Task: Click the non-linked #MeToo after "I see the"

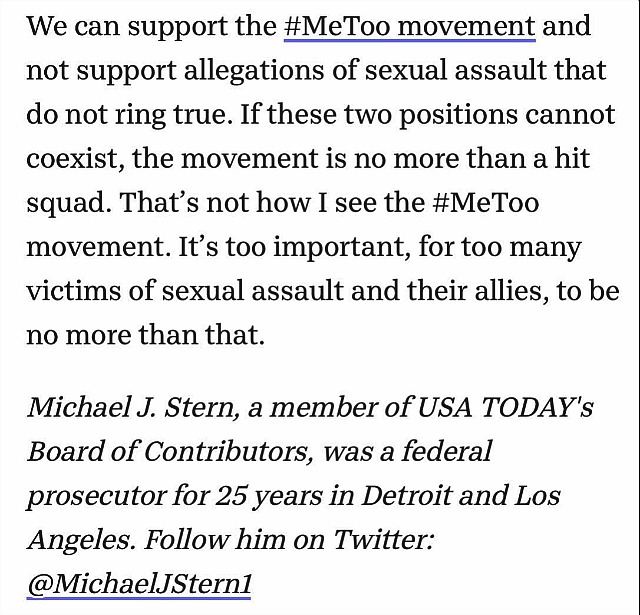Action: click(x=486, y=202)
